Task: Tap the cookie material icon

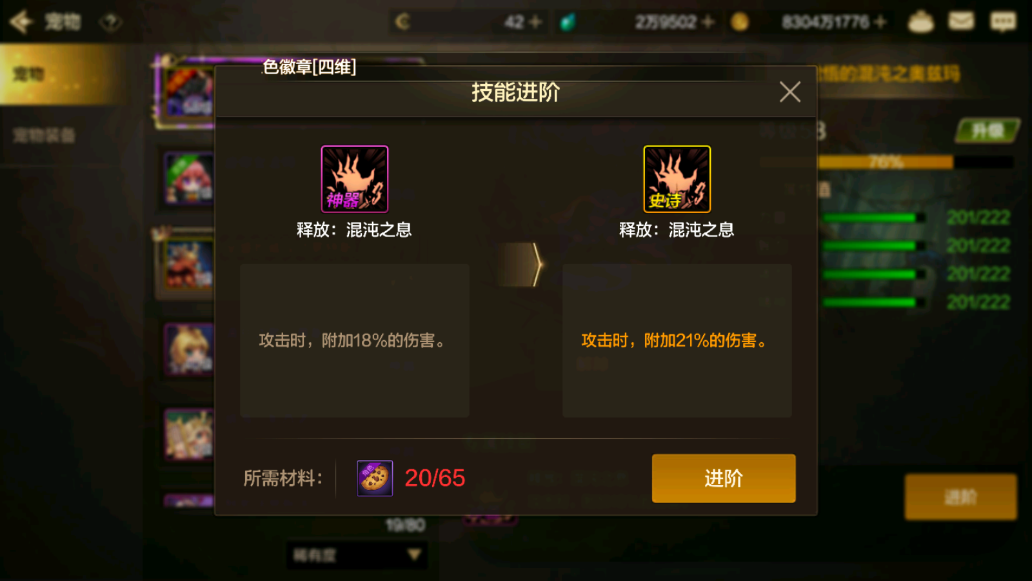Action: tap(374, 478)
